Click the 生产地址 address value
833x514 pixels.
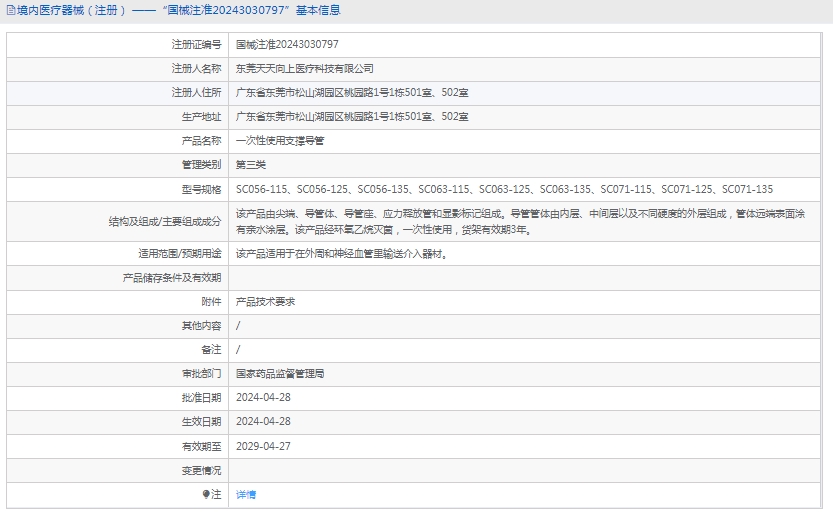pos(352,117)
